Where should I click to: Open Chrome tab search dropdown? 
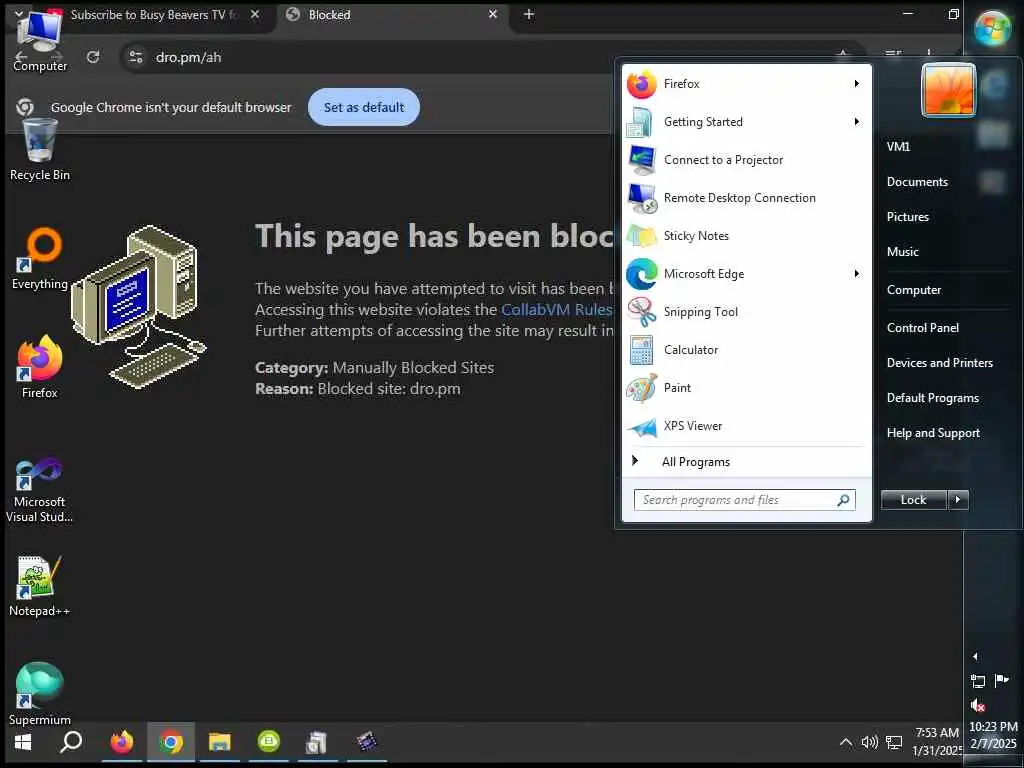tap(19, 14)
